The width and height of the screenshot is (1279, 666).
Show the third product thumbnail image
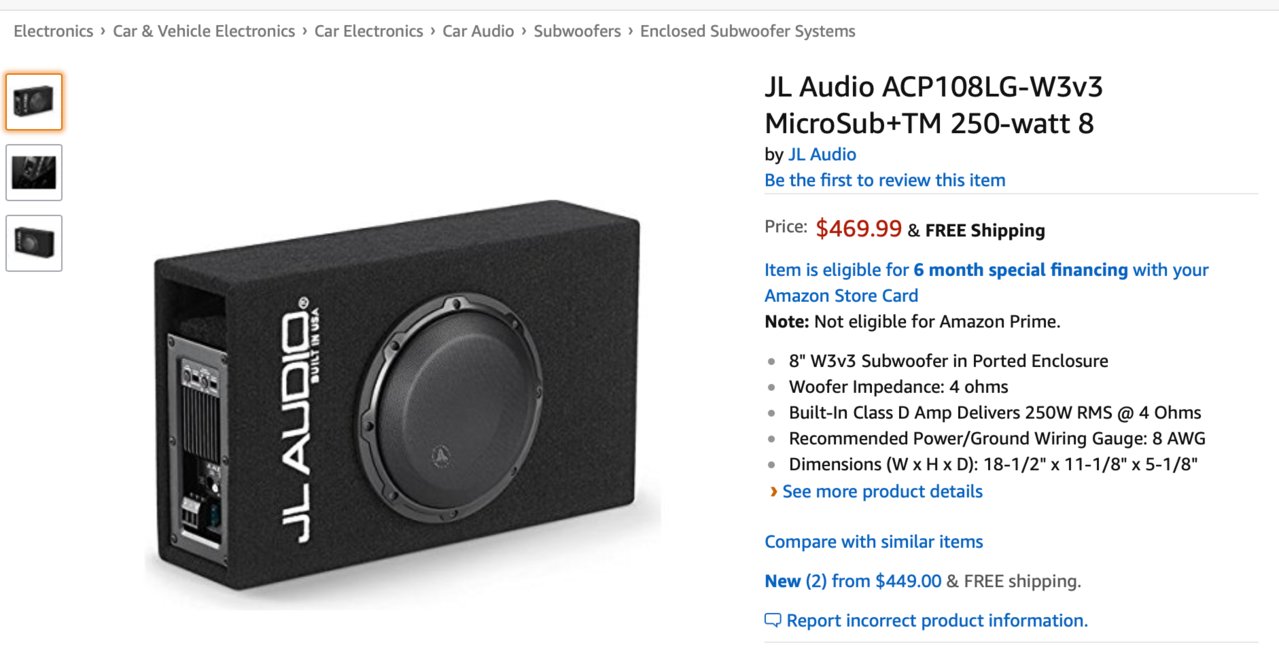pos(34,243)
